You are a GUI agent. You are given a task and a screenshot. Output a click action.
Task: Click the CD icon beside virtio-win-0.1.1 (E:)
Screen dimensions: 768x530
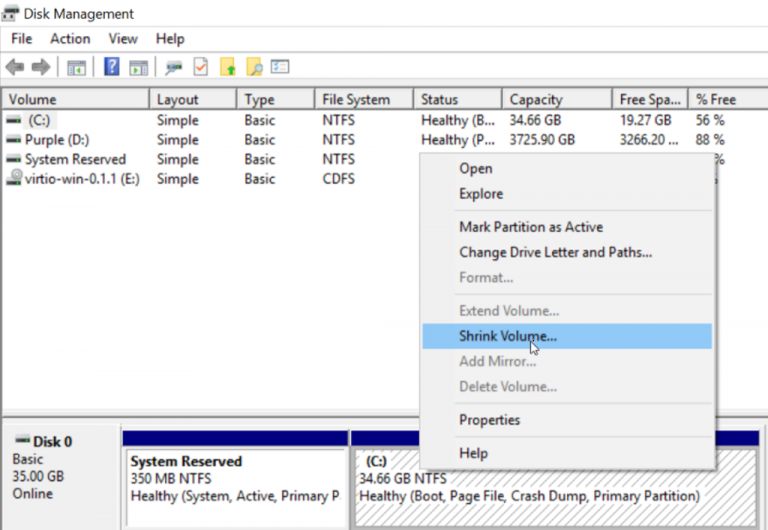coord(15,178)
